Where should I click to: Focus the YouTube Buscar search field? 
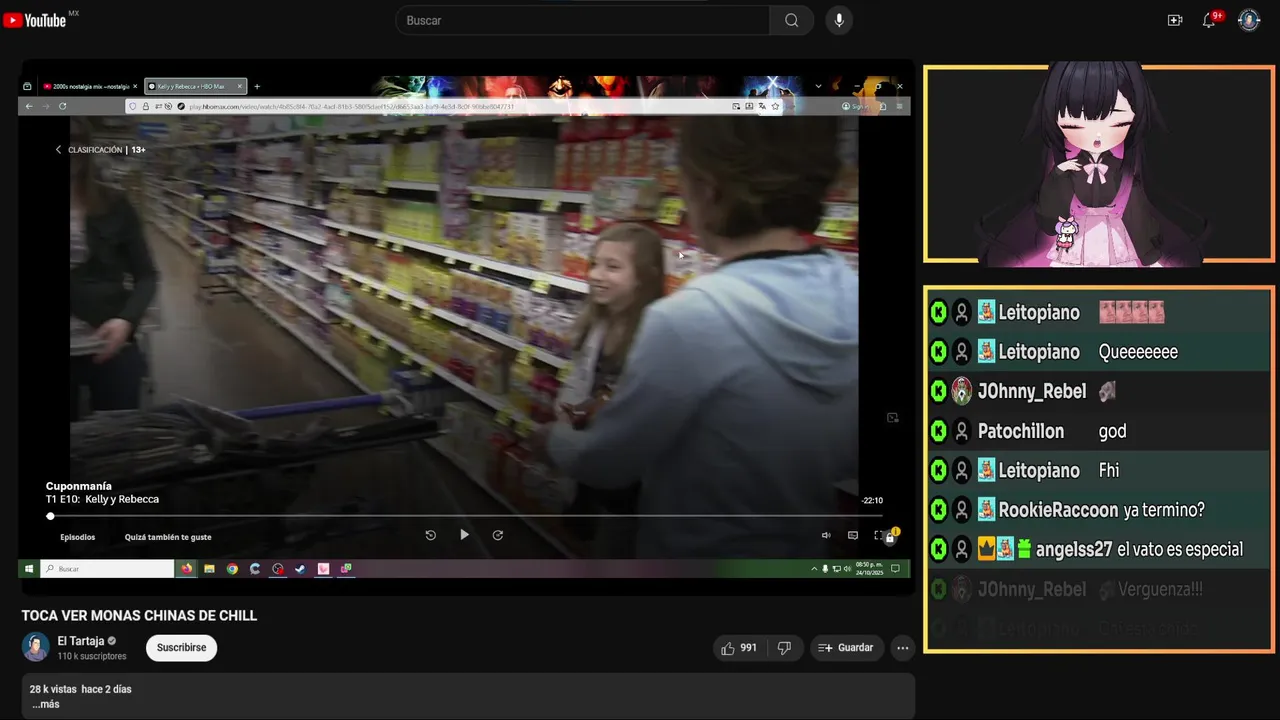click(583, 20)
